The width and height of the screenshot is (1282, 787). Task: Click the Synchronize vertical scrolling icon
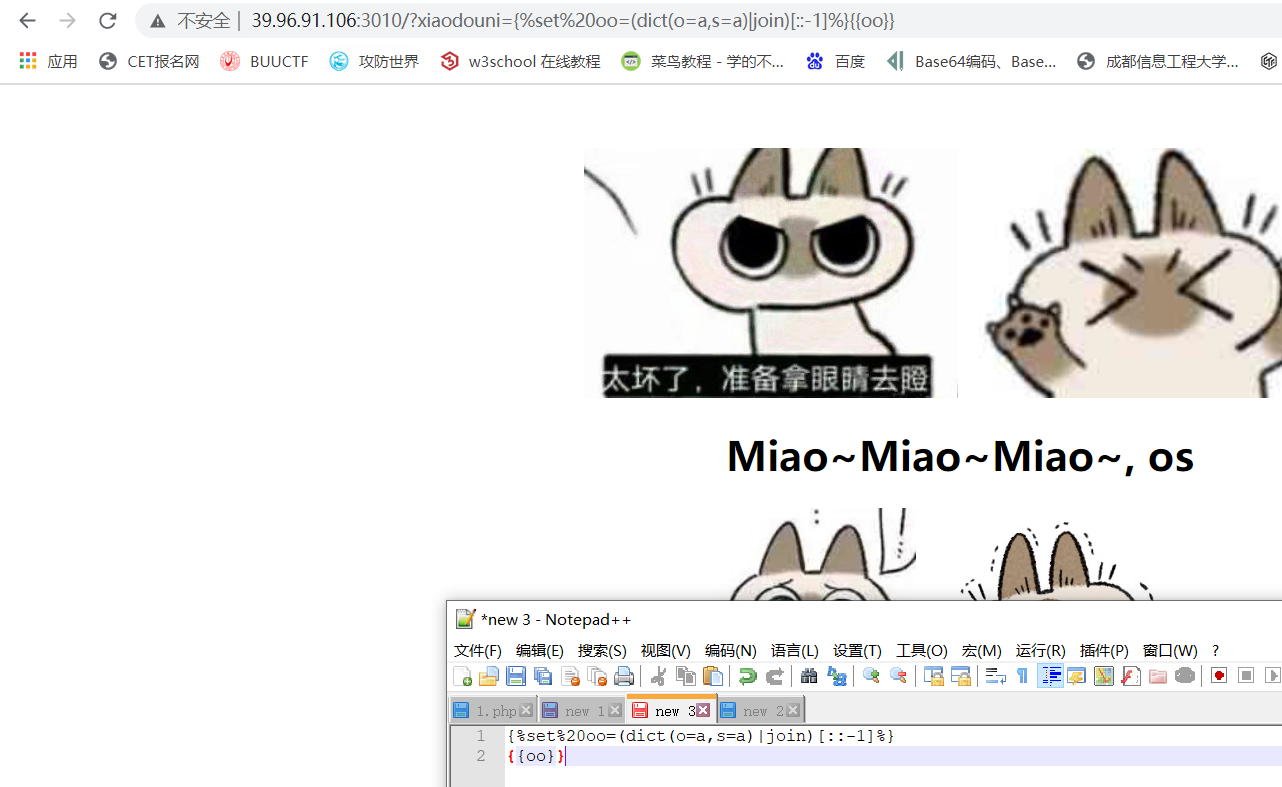[x=933, y=676]
